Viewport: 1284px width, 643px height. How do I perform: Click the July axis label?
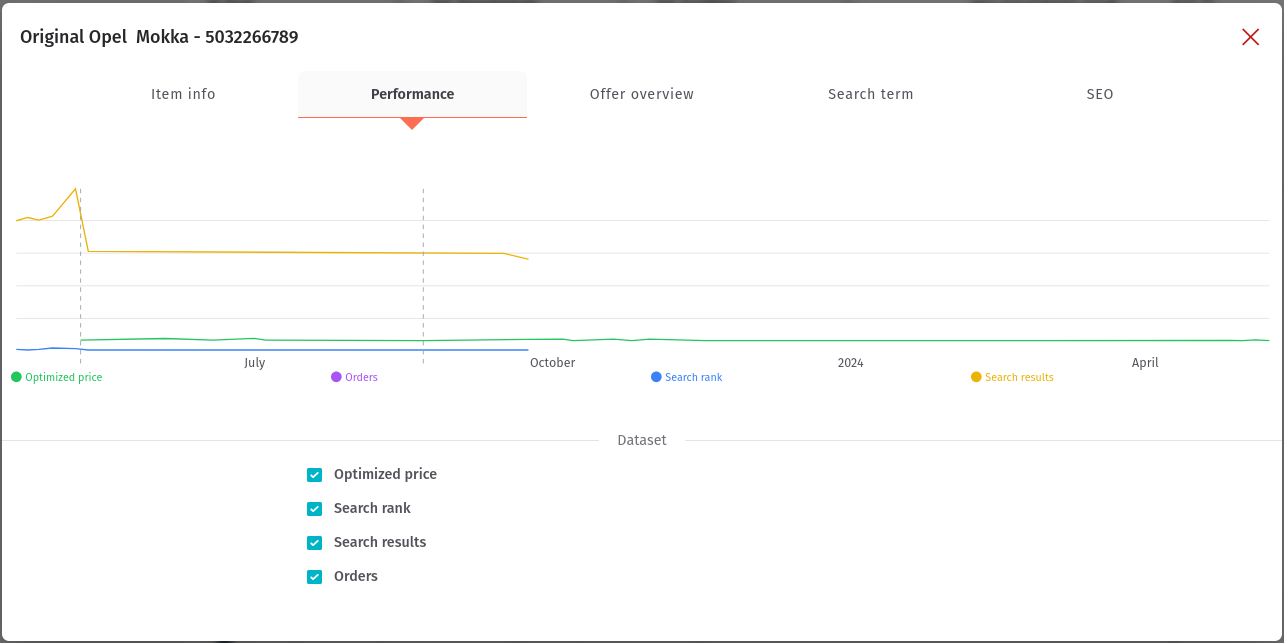(255, 363)
